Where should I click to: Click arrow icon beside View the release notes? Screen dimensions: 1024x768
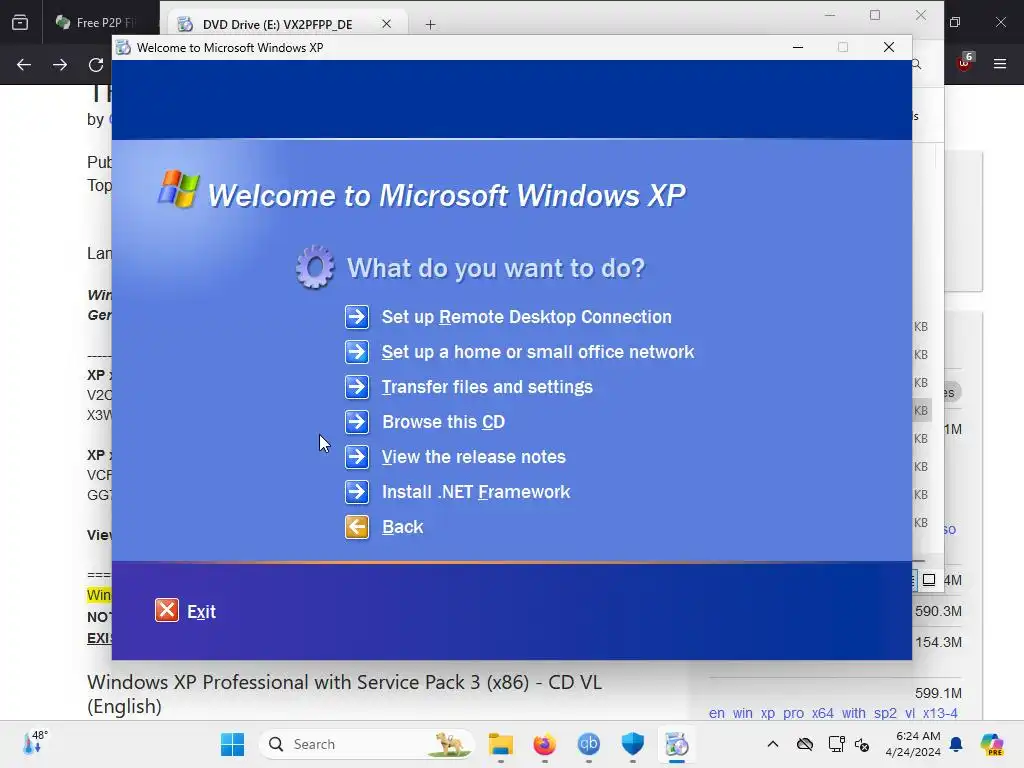(357, 457)
